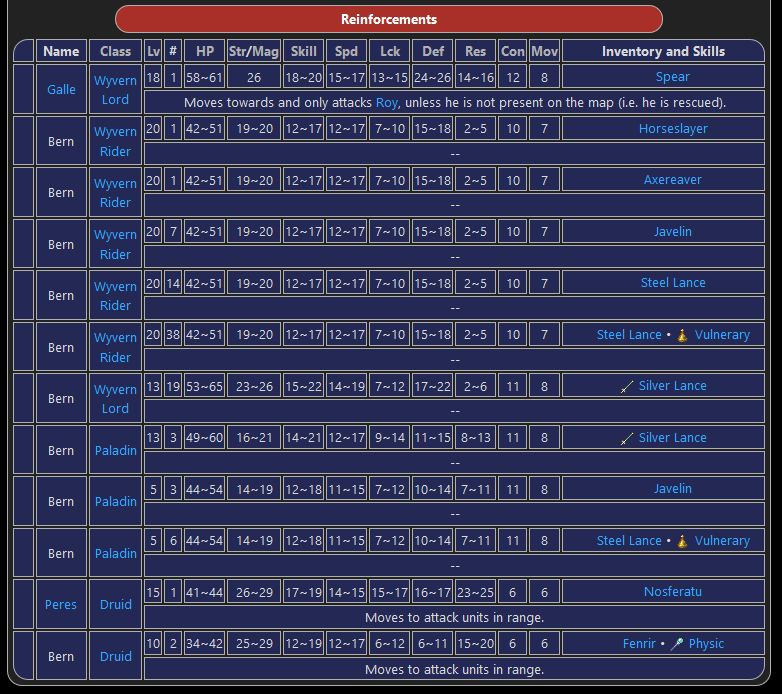782x694 pixels.
Task: Open the Silver Lance link in the Bern Wyvern Lord row
Action: (672, 386)
